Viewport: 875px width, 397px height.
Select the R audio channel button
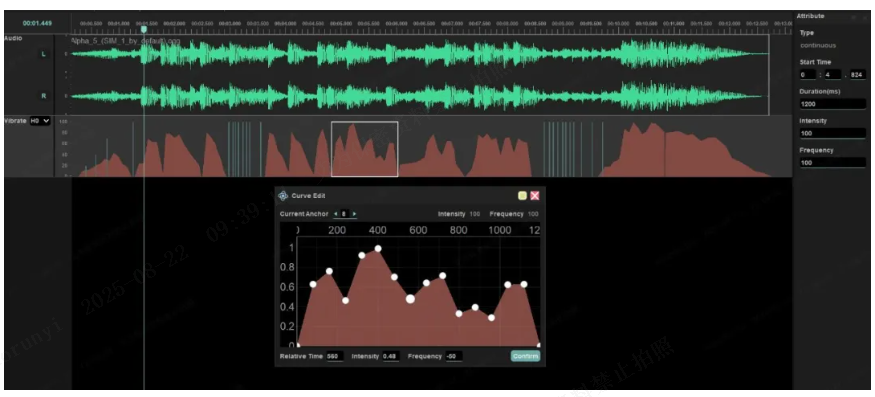[x=44, y=96]
